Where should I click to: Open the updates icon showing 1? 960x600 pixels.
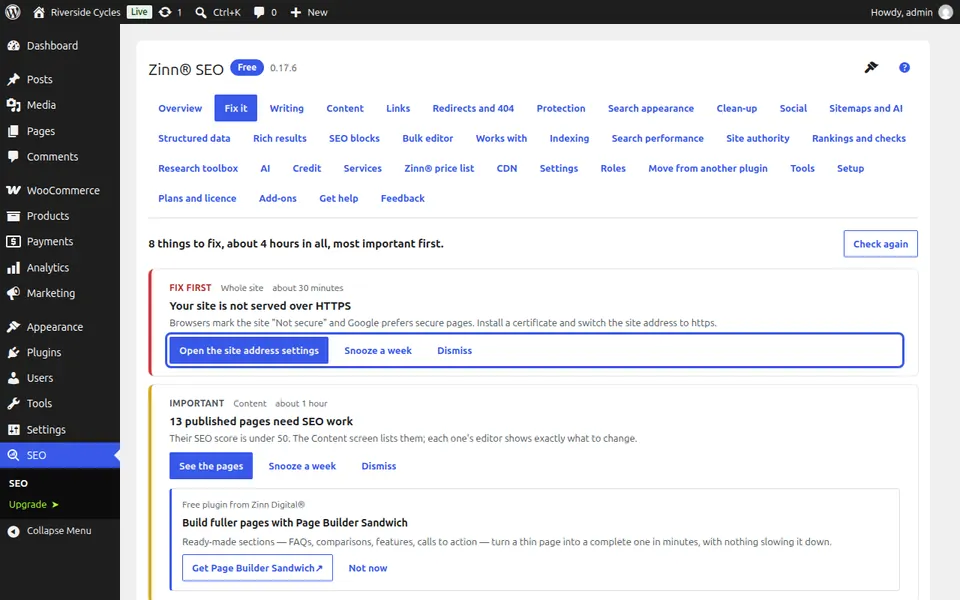tap(170, 12)
